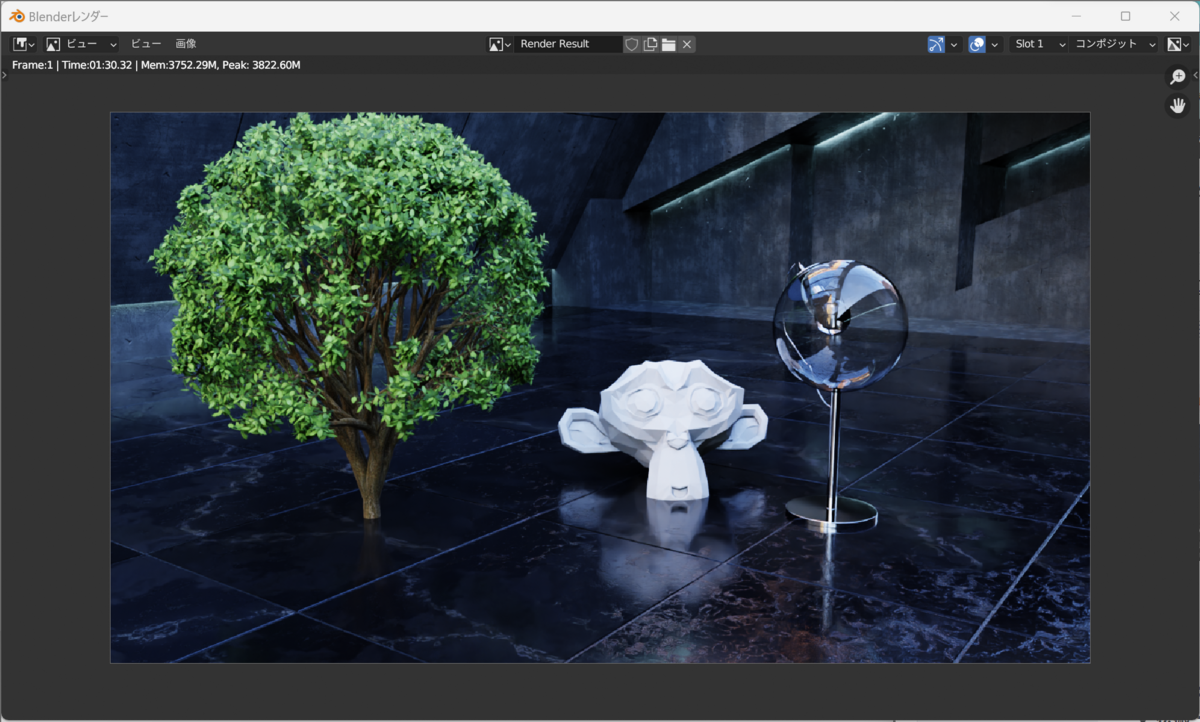Image resolution: width=1200 pixels, height=722 pixels.
Task: Toggle the gizmo display button
Action: coord(936,44)
